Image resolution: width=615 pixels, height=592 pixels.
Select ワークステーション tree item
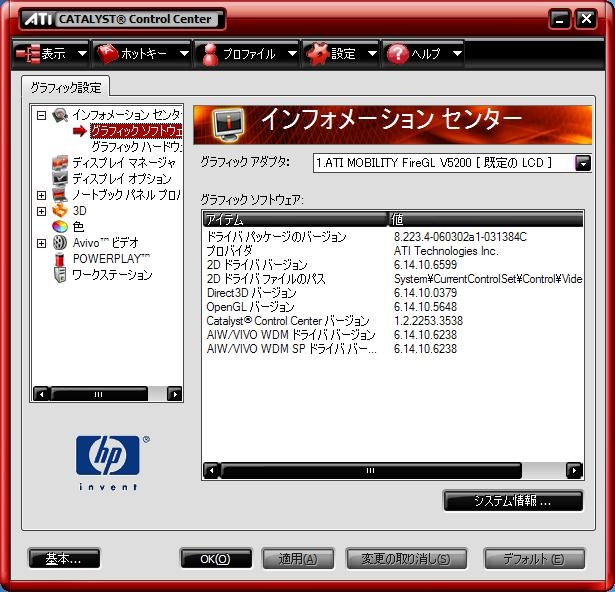click(112, 275)
